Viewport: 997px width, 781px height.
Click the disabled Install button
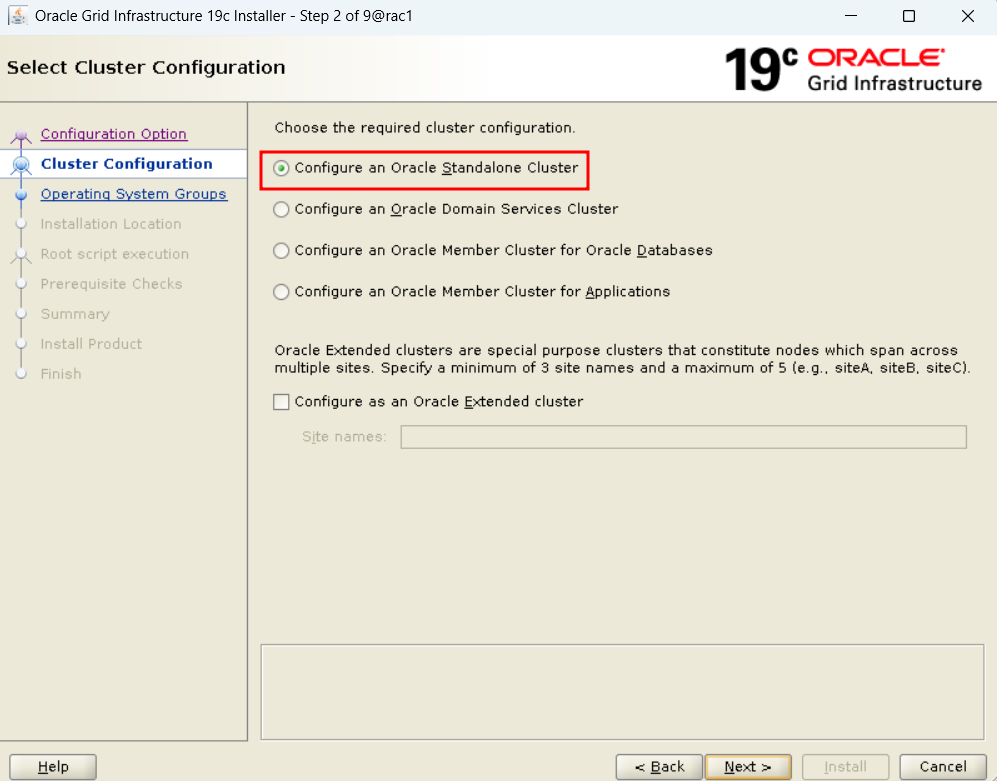coord(845,767)
